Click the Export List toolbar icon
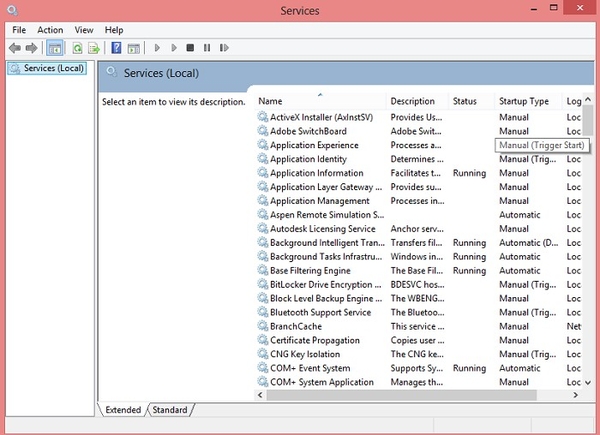600x435 pixels. [94, 47]
